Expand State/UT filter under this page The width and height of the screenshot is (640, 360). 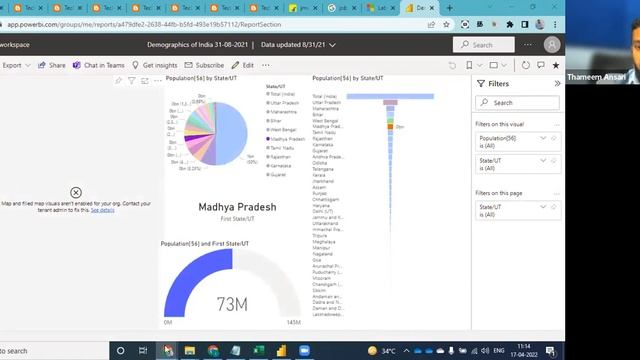(x=543, y=207)
